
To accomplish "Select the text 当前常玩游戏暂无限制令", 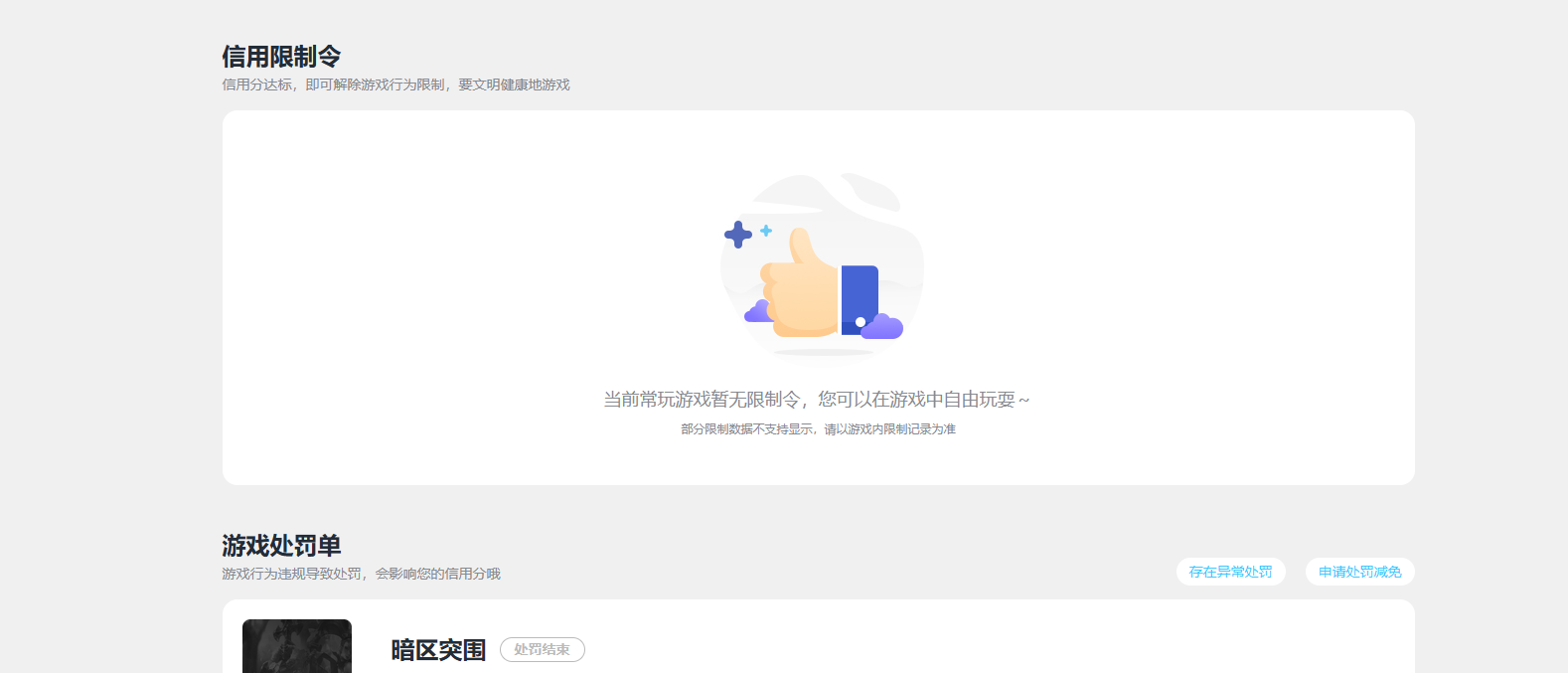I will tap(702, 400).
